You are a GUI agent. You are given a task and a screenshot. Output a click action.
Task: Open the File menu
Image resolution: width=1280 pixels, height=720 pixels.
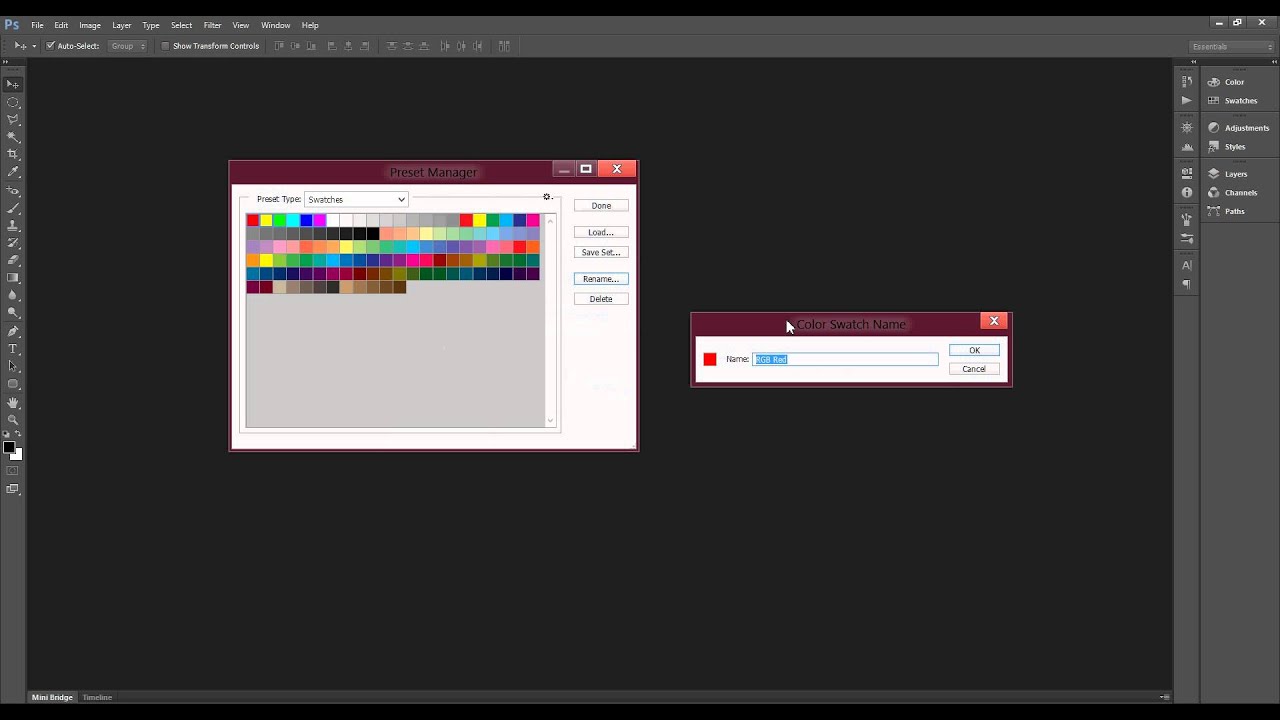37,25
